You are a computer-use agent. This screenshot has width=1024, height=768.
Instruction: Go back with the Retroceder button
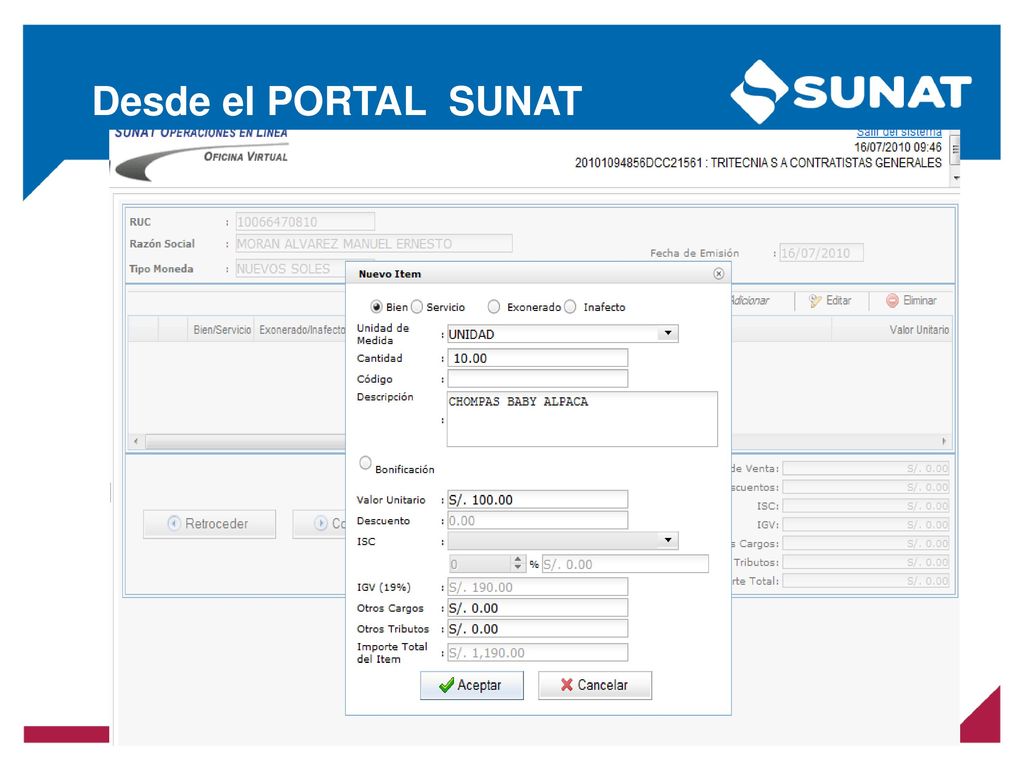tap(209, 524)
